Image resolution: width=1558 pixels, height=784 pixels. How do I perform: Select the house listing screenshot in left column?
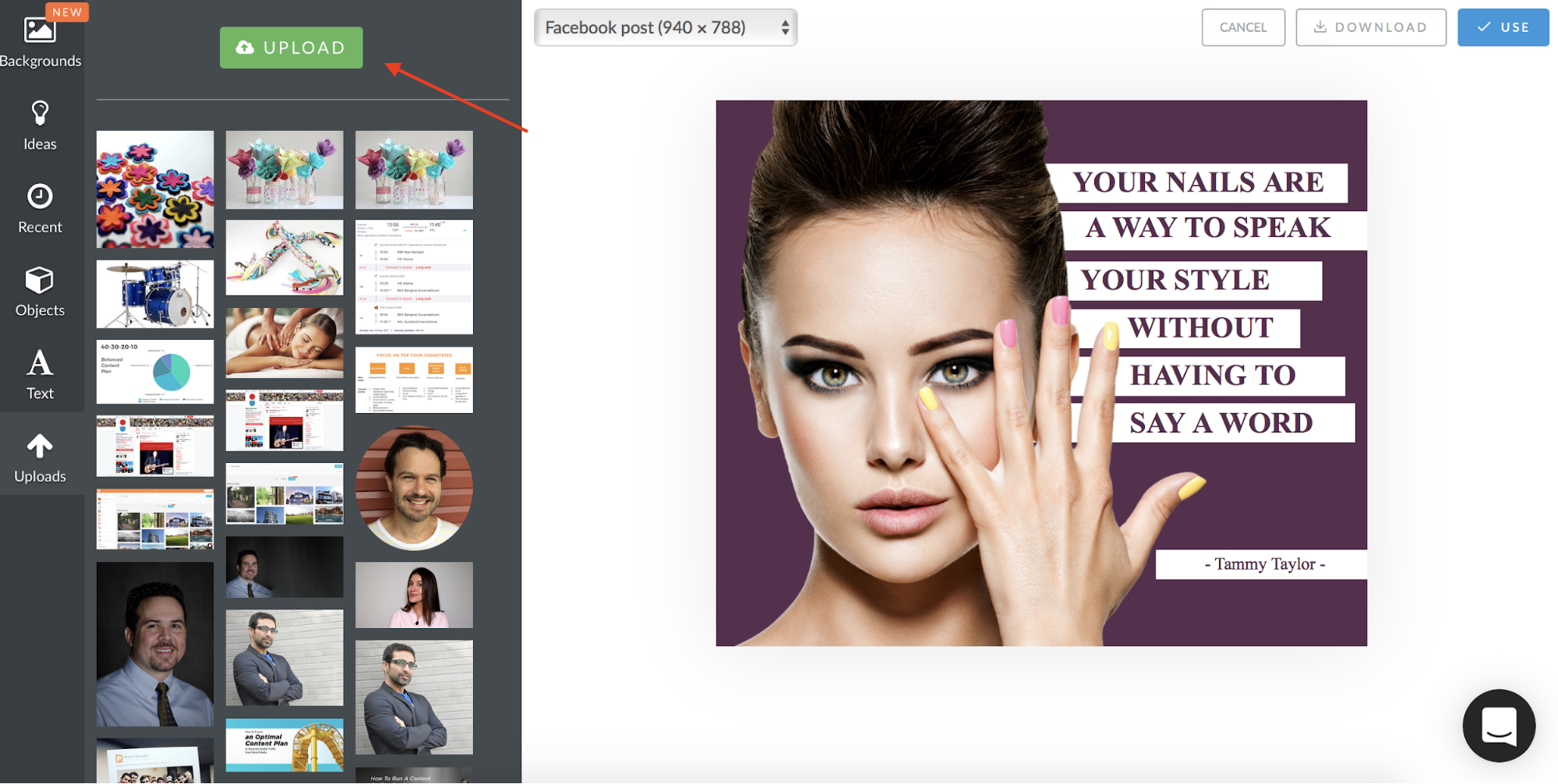(x=155, y=519)
